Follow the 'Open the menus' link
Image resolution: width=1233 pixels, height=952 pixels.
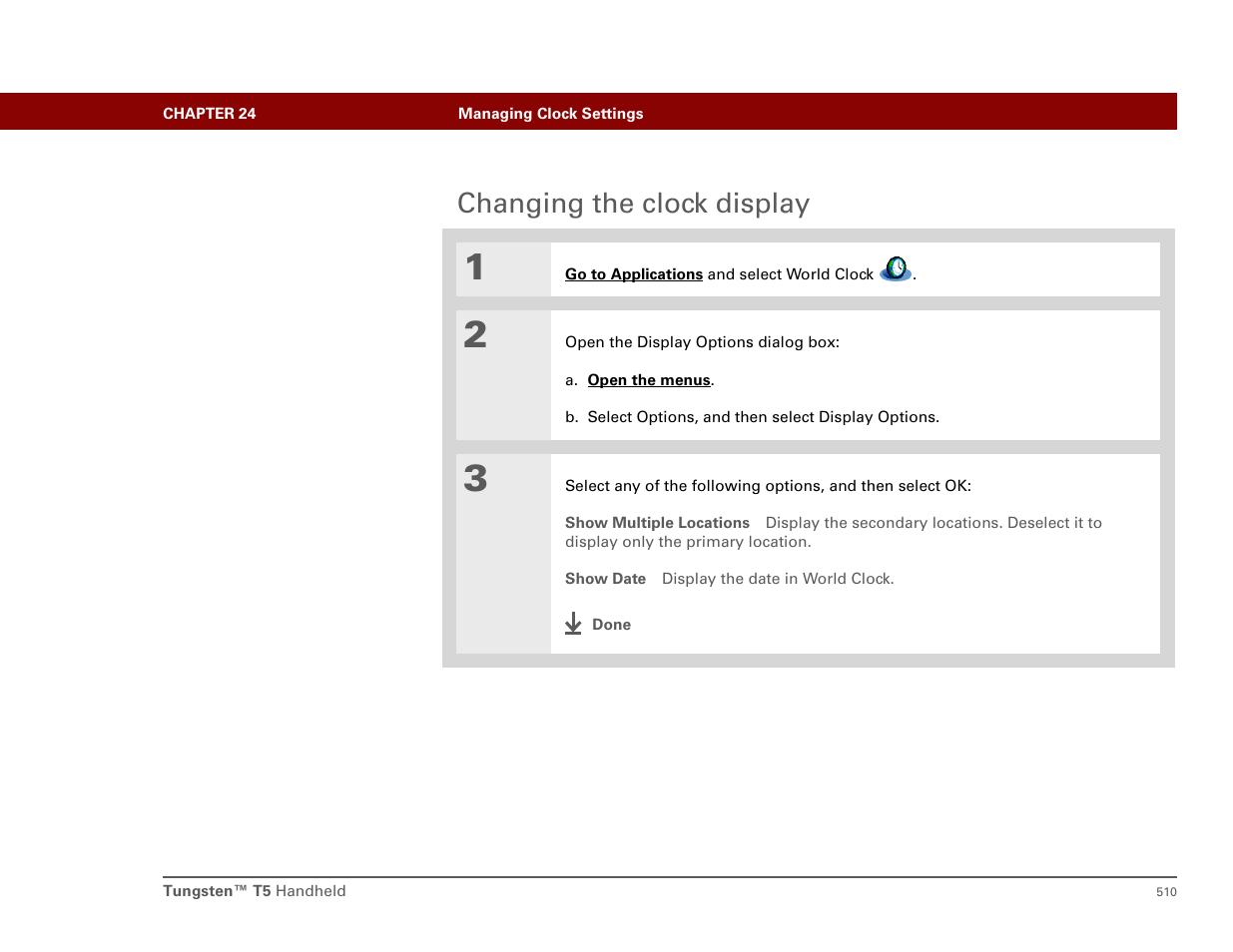point(649,380)
